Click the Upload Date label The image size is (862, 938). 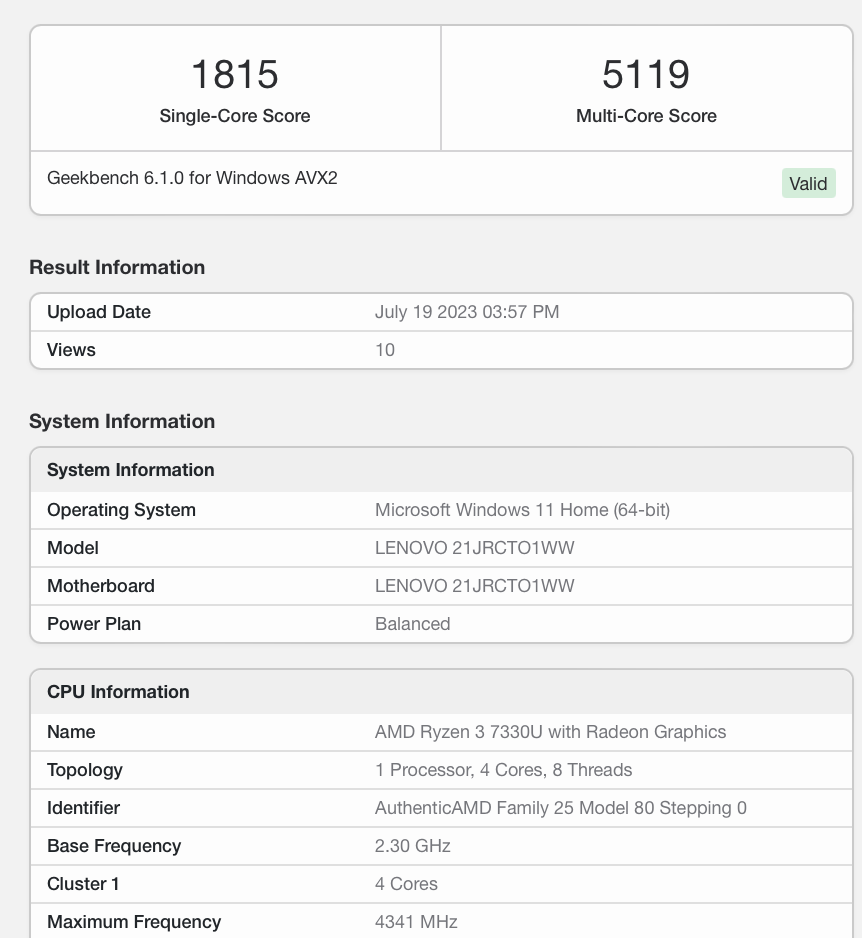pos(99,312)
